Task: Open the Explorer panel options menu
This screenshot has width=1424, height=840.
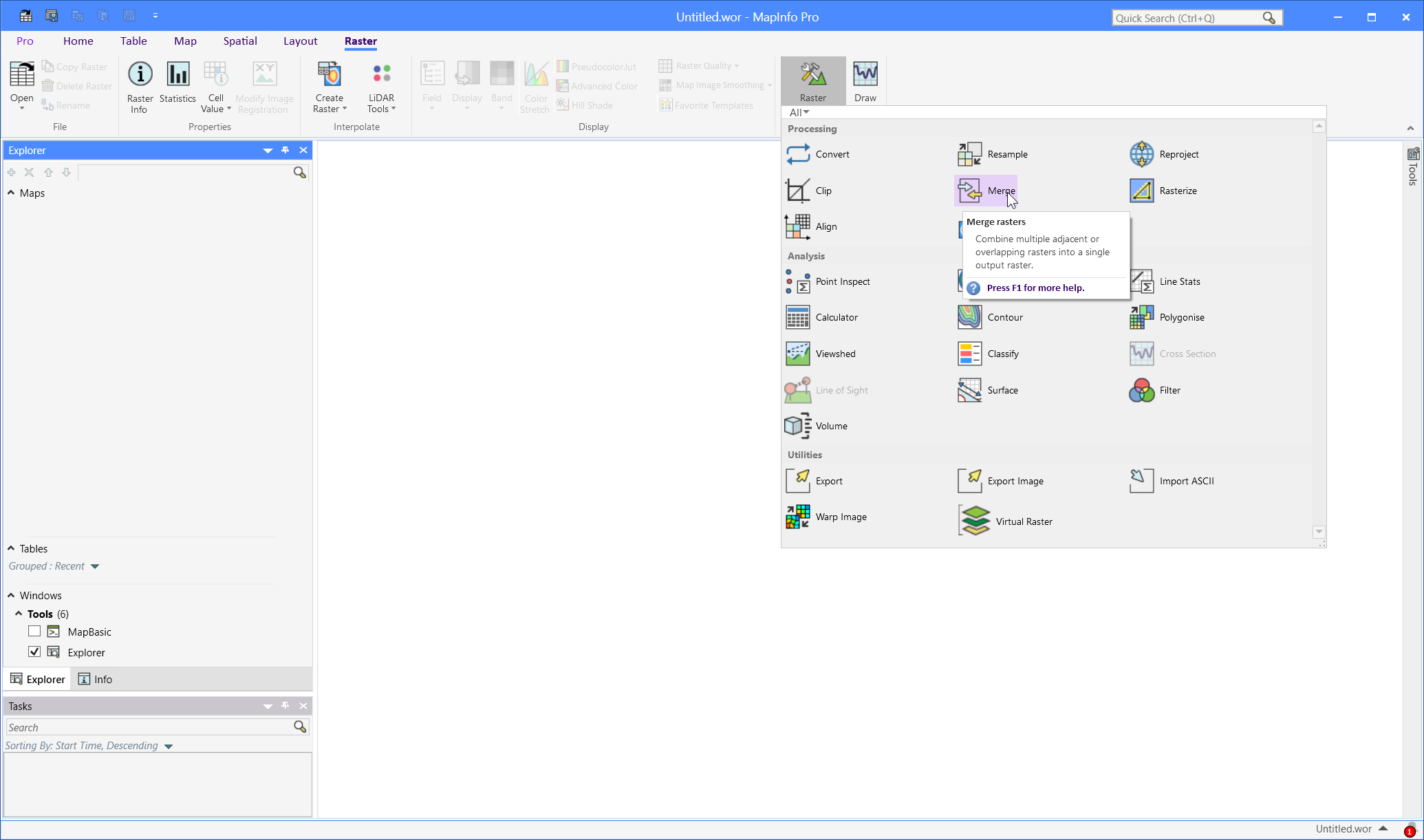Action: (268, 150)
